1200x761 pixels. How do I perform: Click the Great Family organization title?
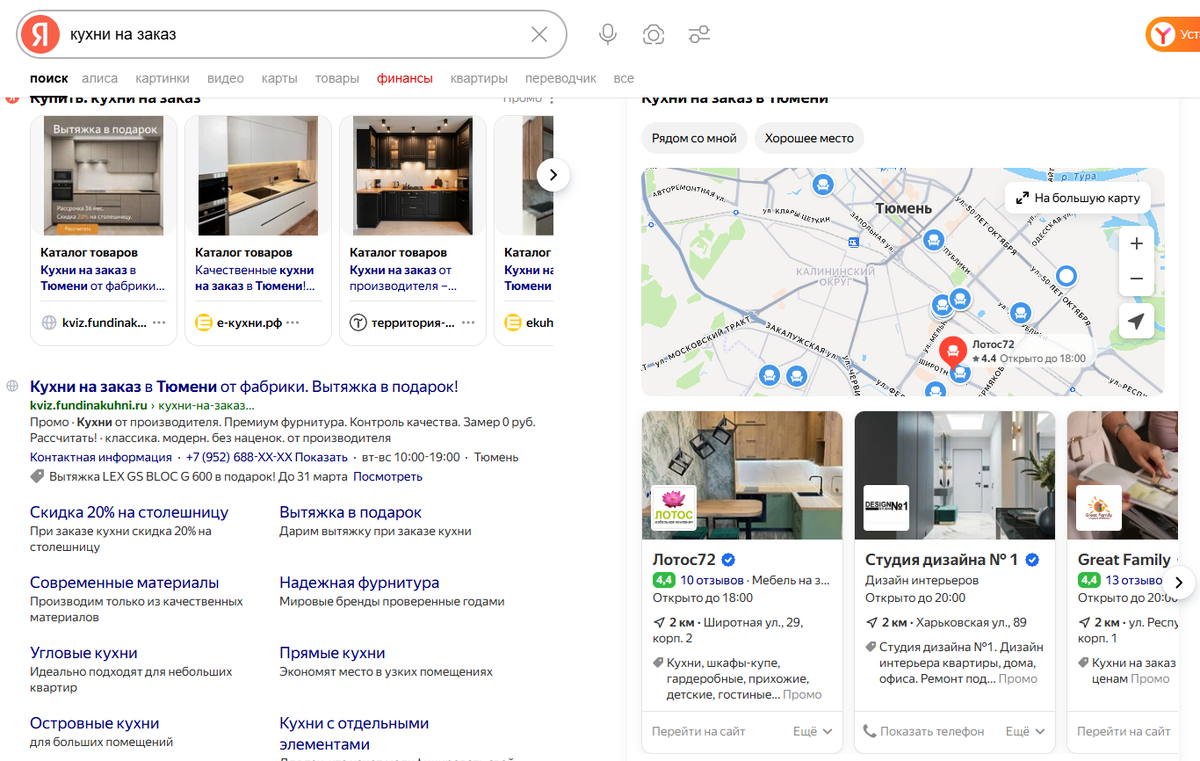coord(1124,559)
